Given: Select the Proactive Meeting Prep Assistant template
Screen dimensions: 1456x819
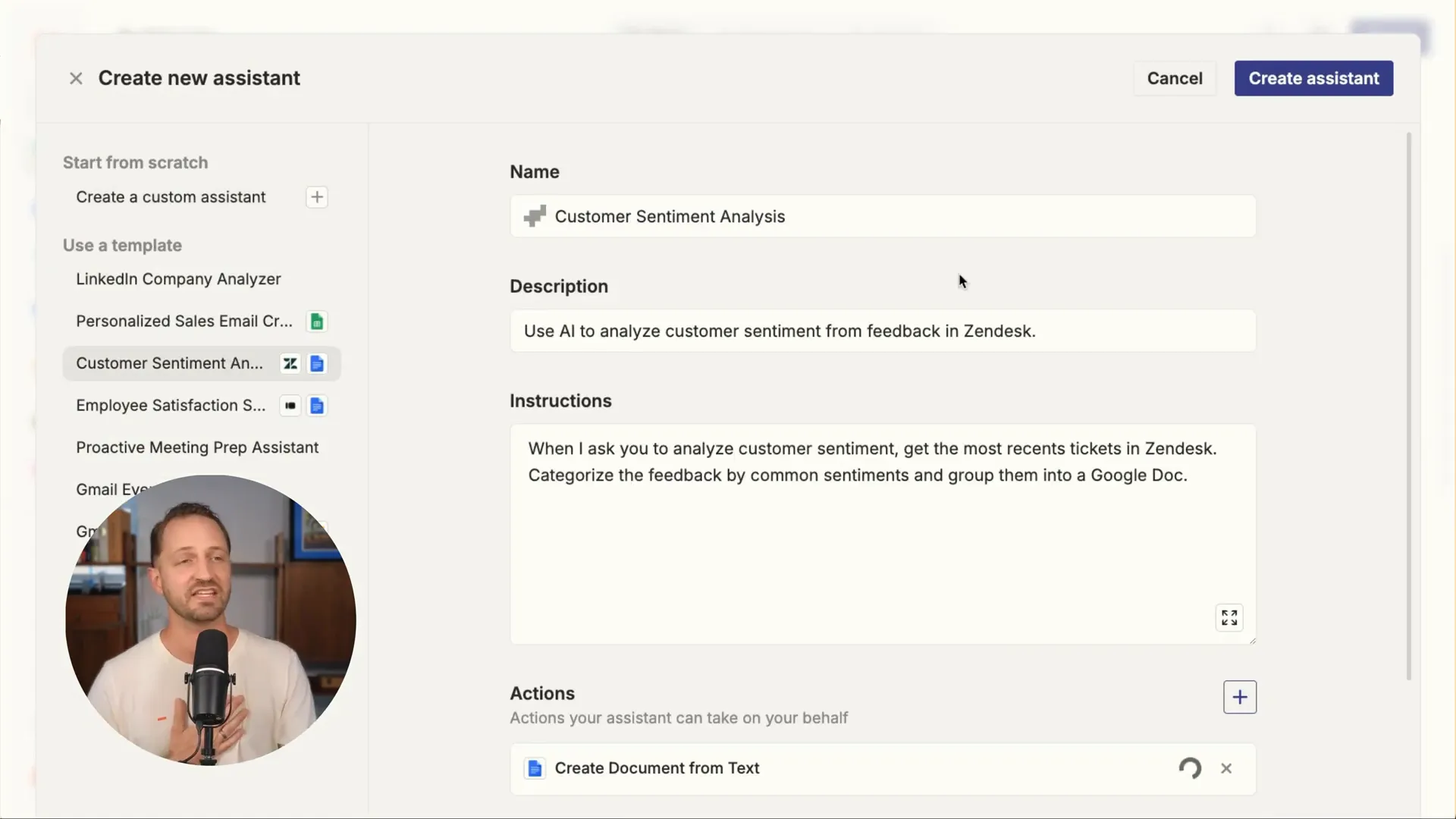Looking at the screenshot, I should [197, 447].
